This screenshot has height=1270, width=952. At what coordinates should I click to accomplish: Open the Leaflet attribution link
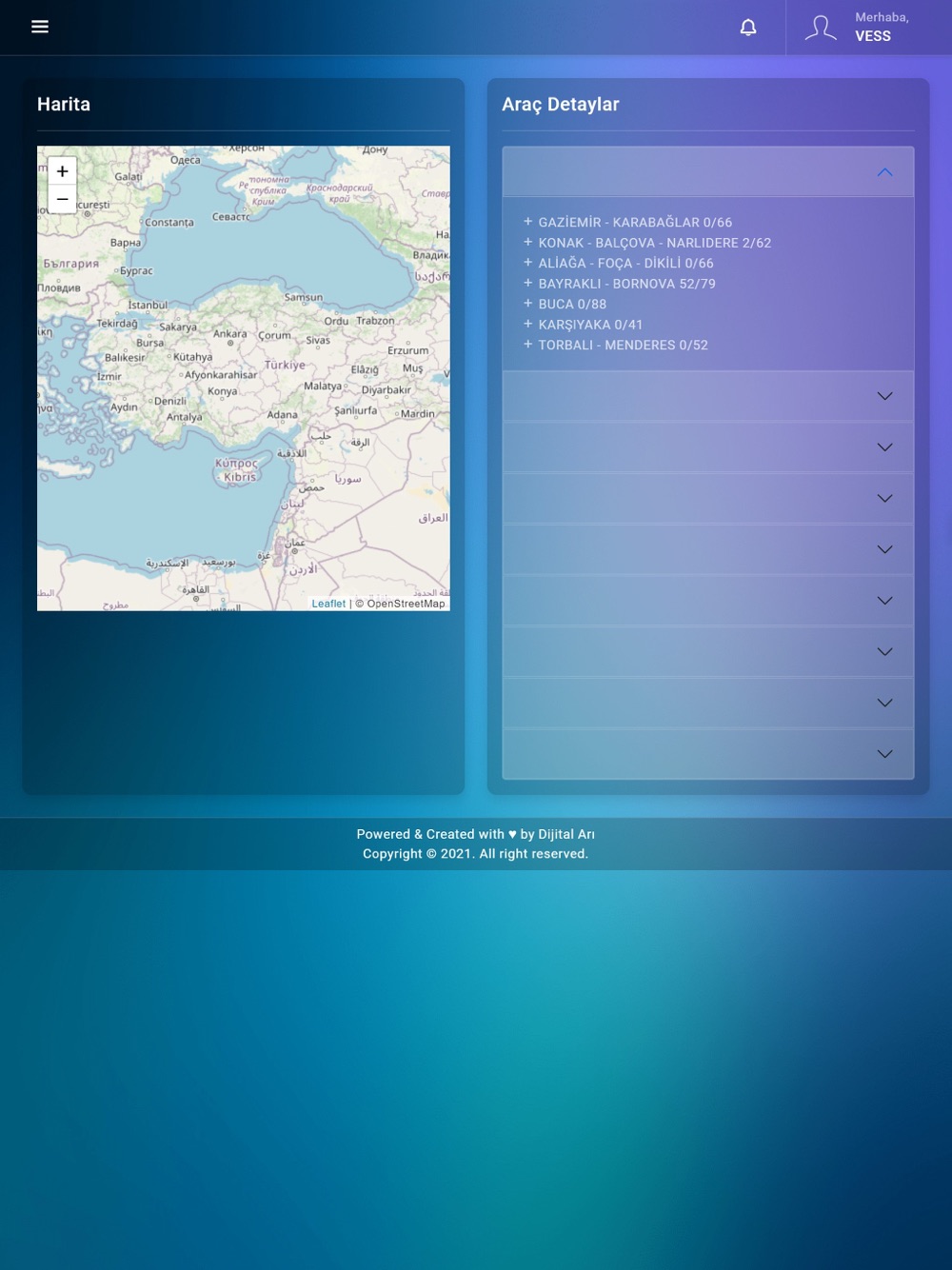[328, 604]
